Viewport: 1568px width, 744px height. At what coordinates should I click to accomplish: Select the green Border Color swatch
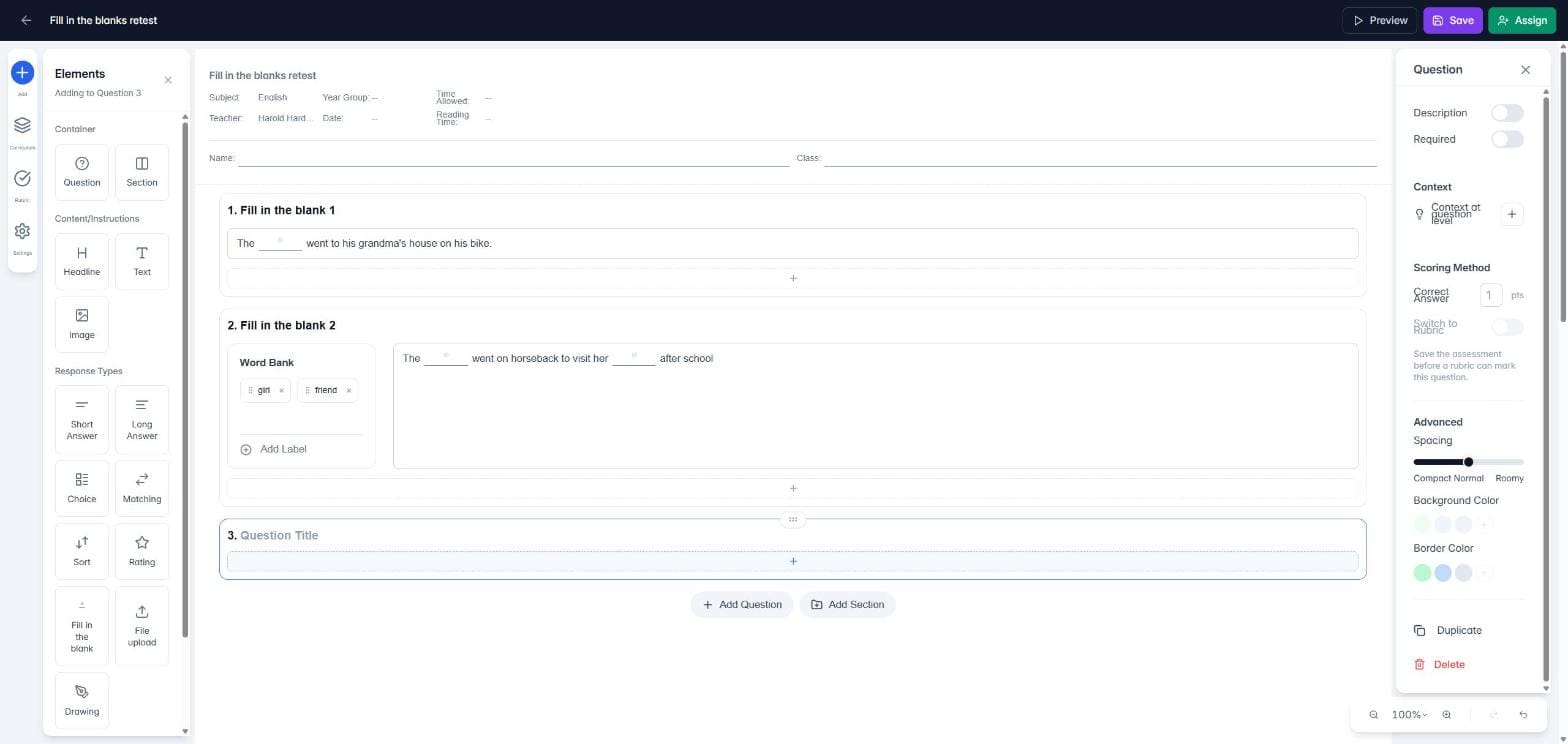coord(1422,573)
